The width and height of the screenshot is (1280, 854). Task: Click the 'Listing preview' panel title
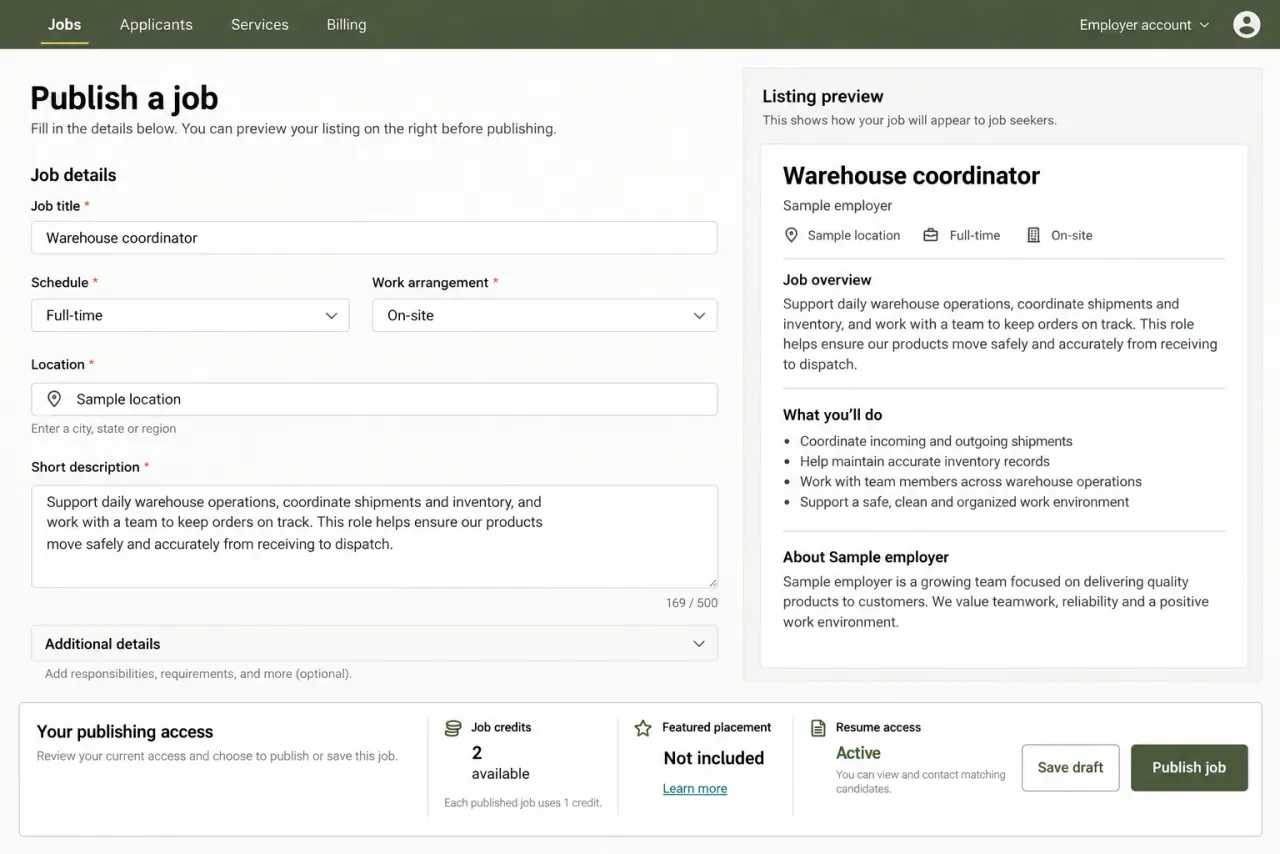pyautogui.click(x=823, y=96)
